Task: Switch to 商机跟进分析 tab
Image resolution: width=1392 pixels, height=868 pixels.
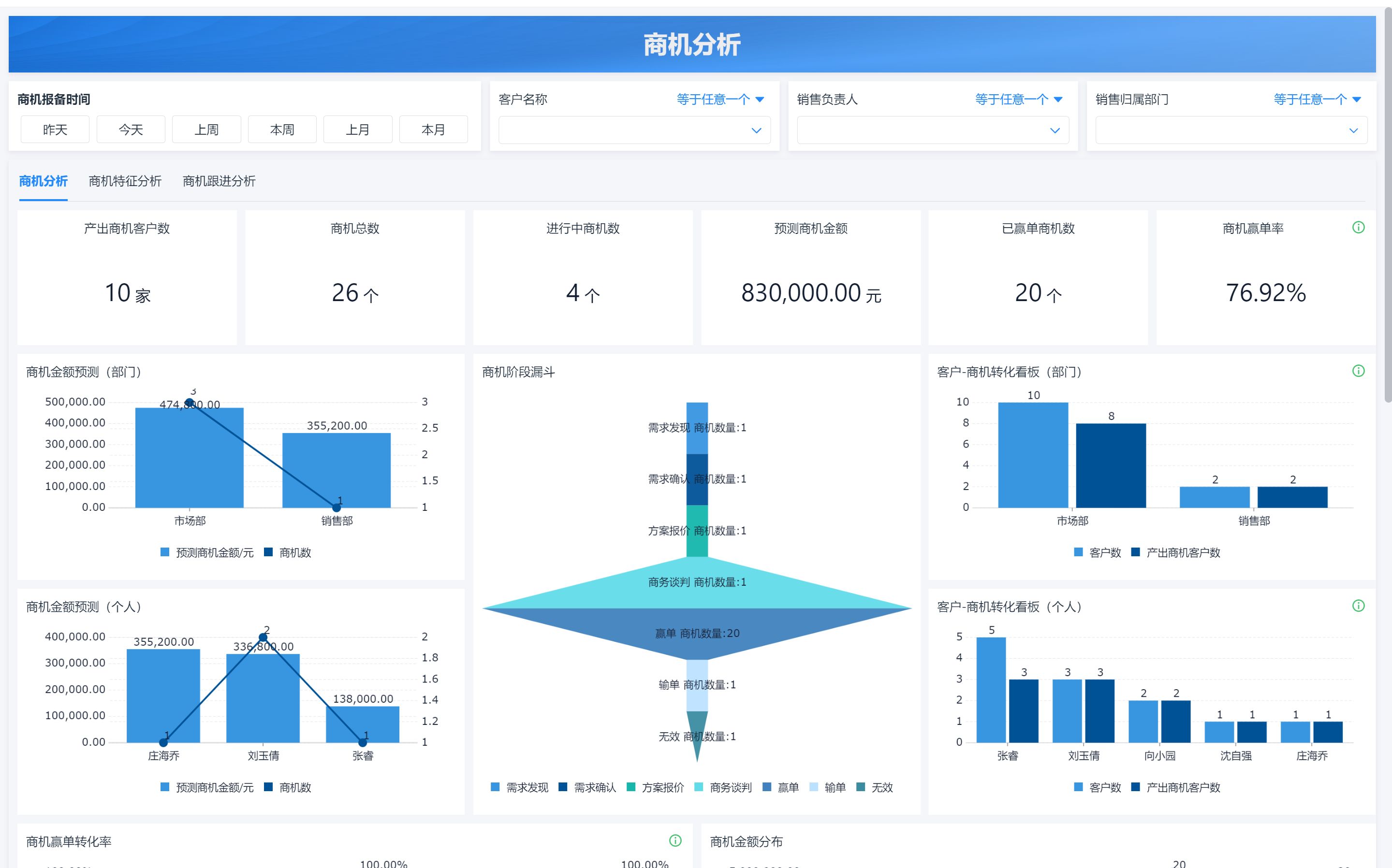Action: [219, 181]
